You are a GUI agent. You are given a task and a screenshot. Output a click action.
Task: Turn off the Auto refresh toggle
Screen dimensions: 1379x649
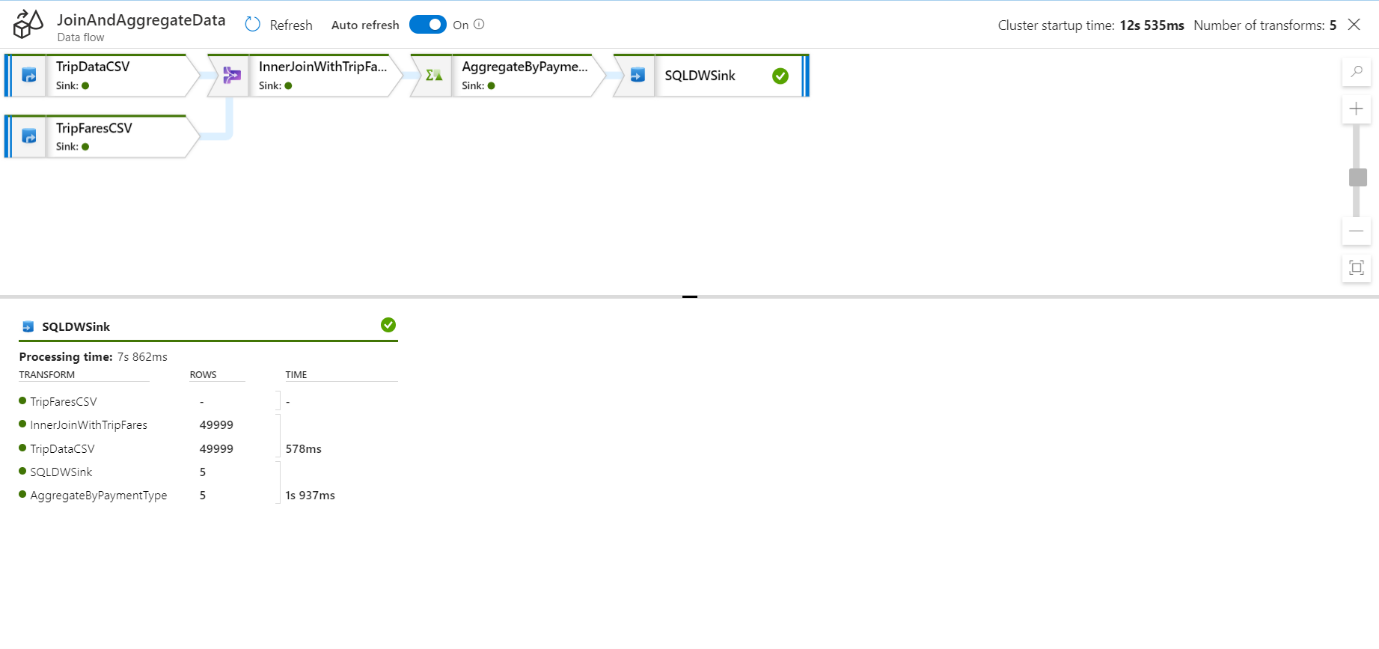428,24
